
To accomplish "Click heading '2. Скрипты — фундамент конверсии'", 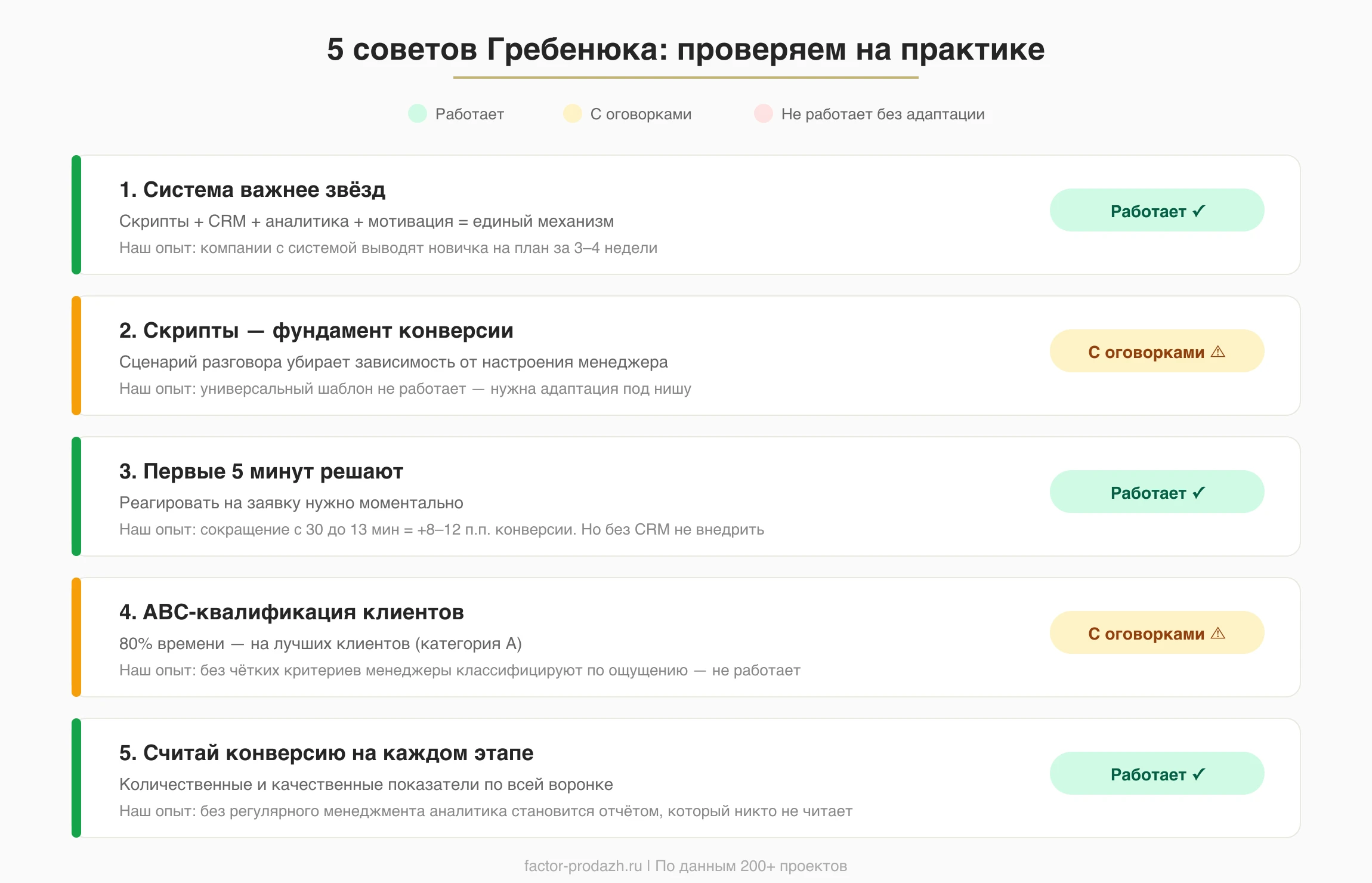I will tap(316, 331).
